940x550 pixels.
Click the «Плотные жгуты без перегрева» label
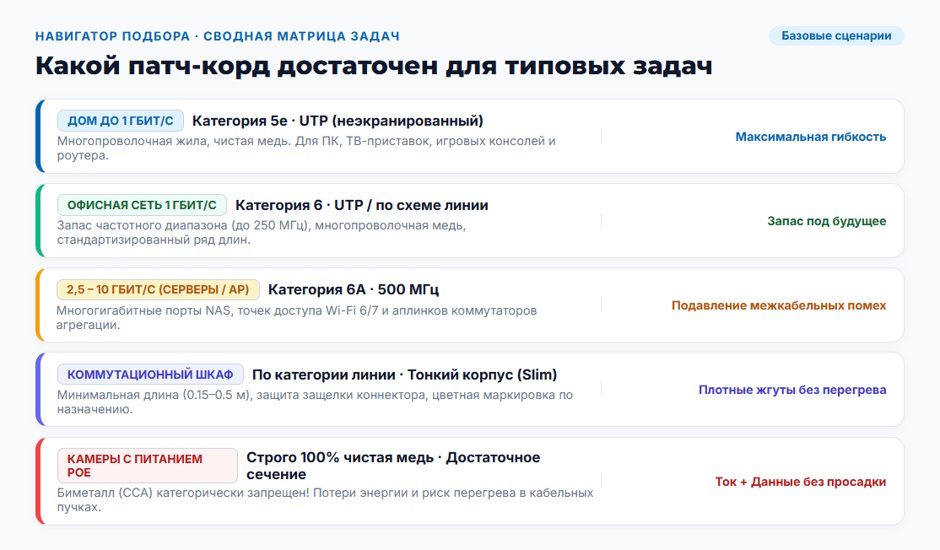coord(792,390)
